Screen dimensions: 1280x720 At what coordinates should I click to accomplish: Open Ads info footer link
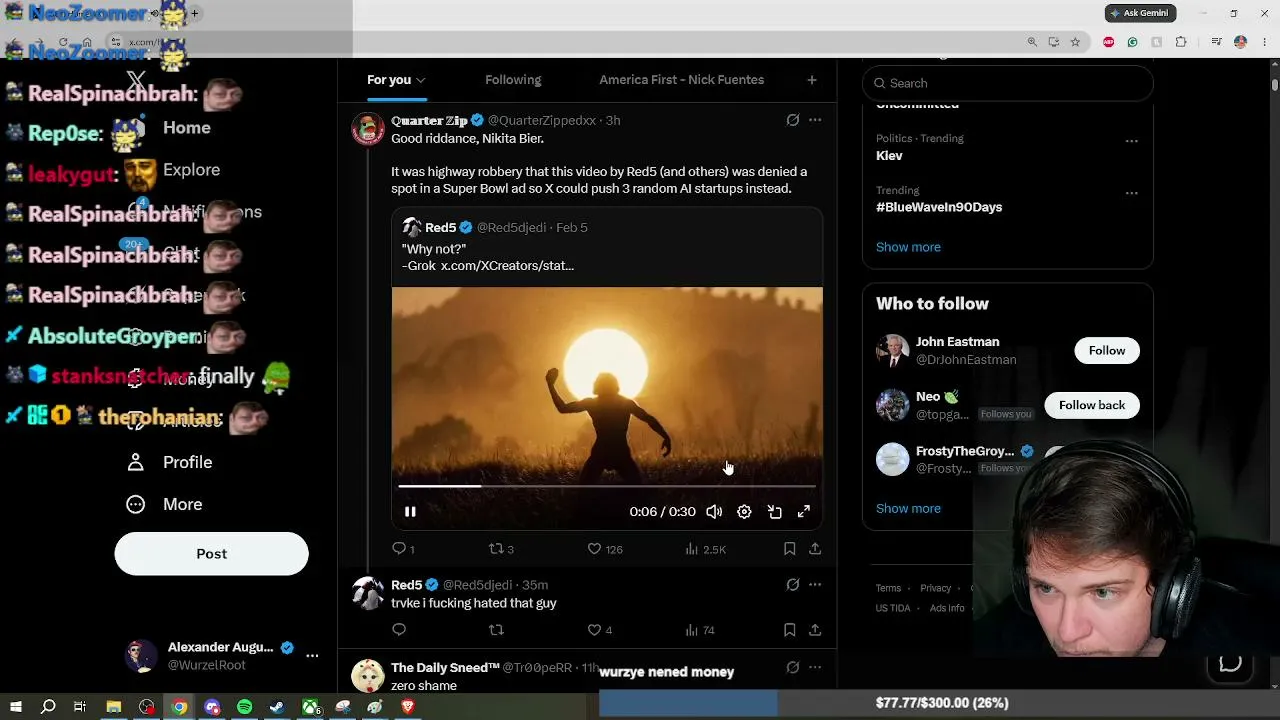947,608
